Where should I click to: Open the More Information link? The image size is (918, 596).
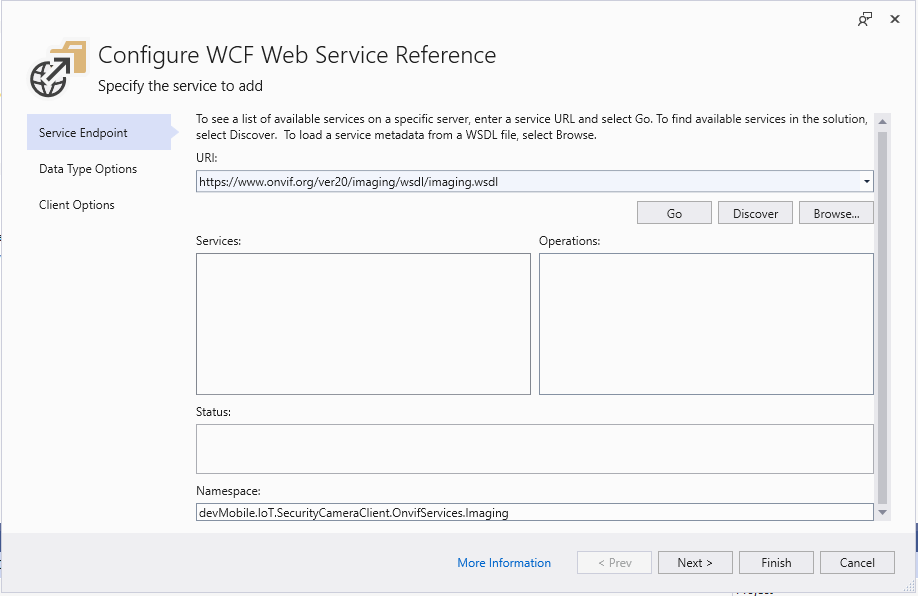504,563
